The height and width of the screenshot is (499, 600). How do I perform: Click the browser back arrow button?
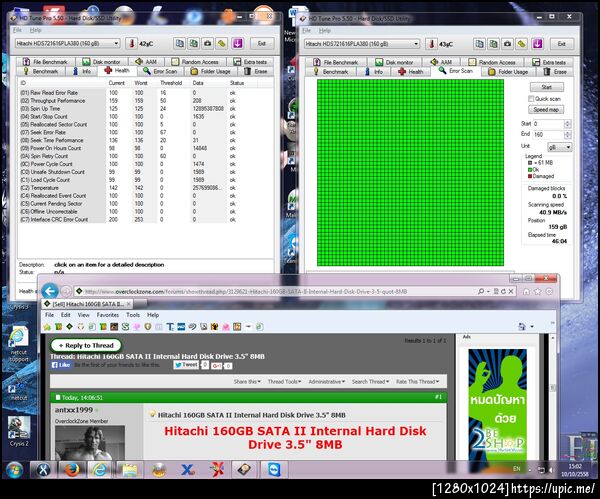[x=50, y=291]
